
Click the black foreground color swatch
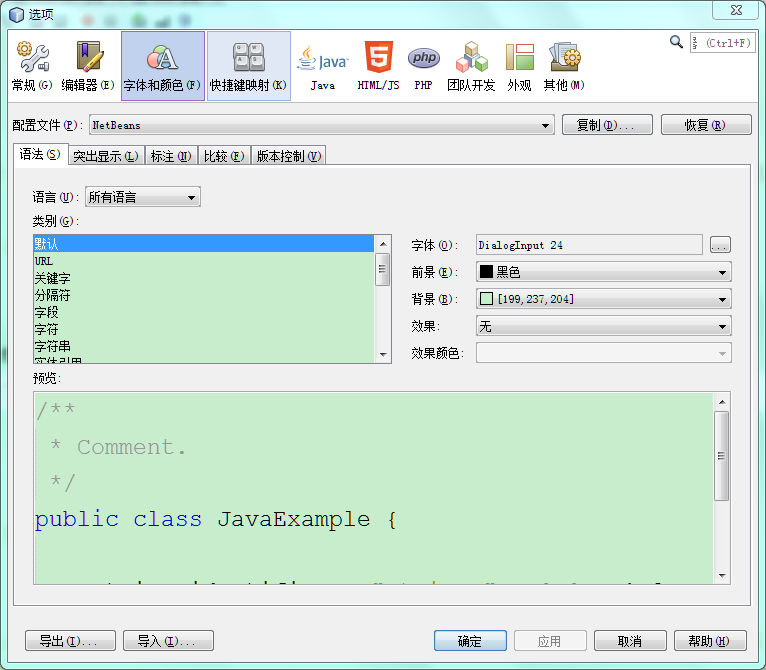click(486, 272)
